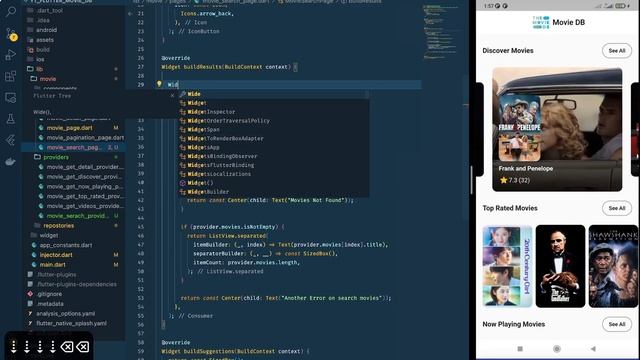The image size is (640, 360).
Task: Tap See All for Now Playing Movies
Action: (617, 324)
